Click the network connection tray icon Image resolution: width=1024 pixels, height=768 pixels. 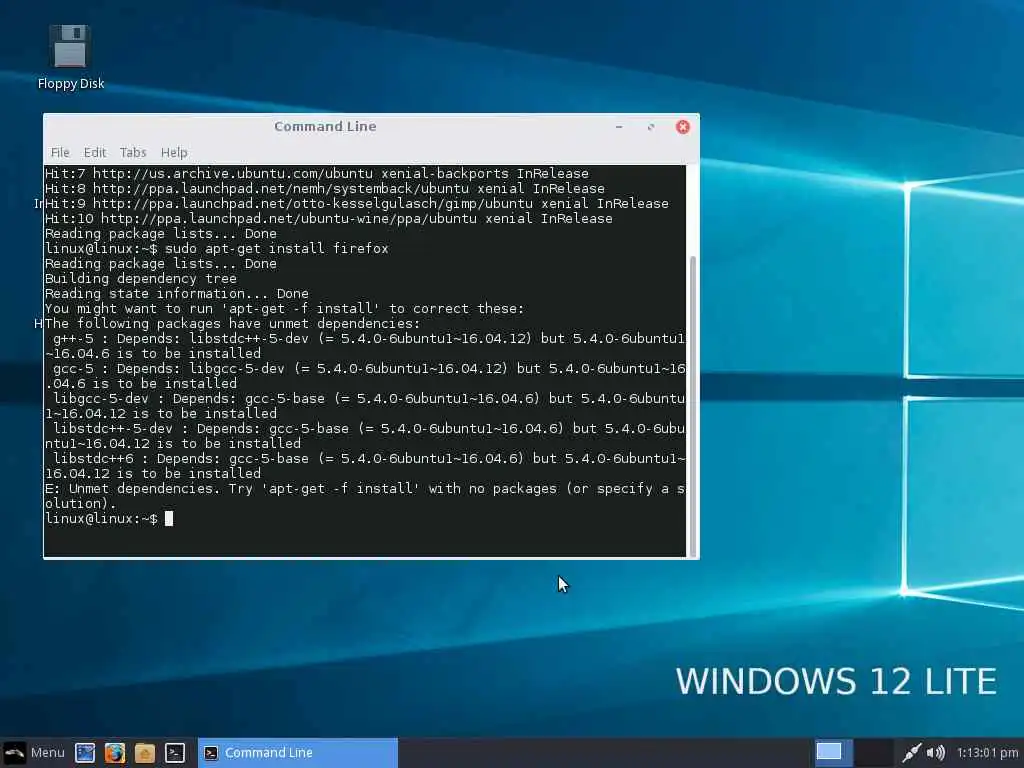pyautogui.click(x=911, y=752)
